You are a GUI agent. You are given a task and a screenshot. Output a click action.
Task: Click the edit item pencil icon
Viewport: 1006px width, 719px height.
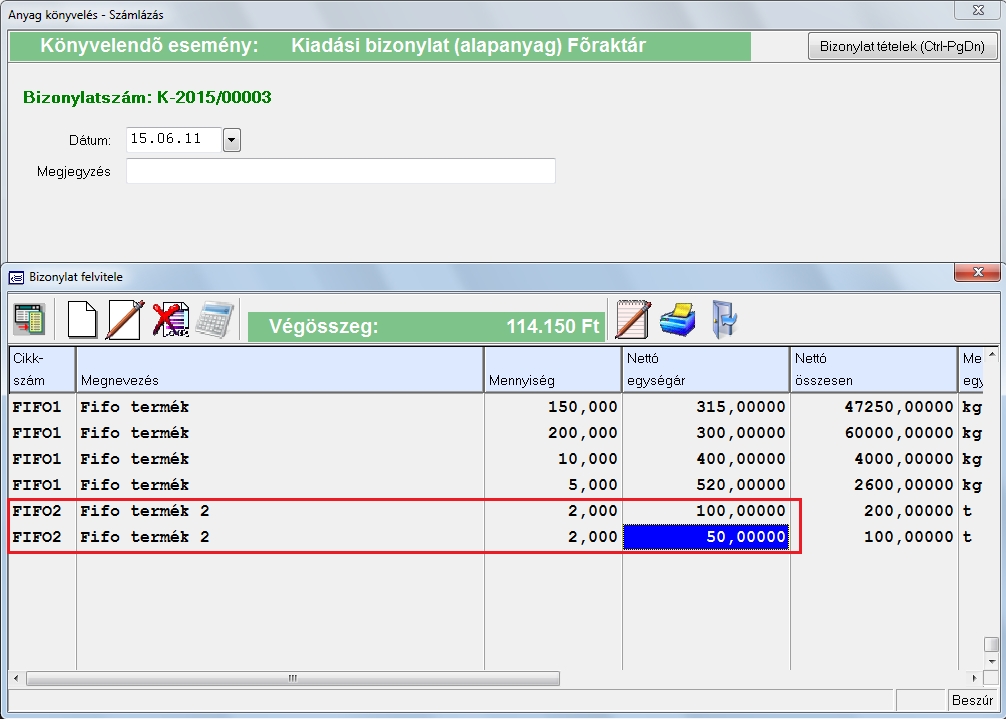coord(125,320)
